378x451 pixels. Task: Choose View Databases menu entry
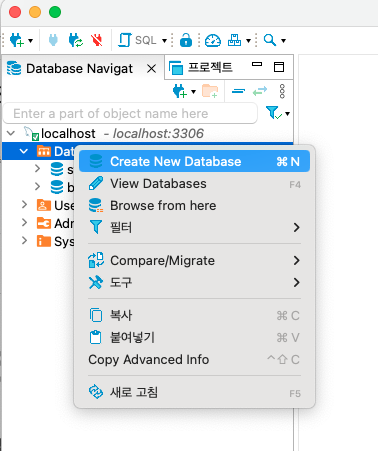click(x=194, y=184)
